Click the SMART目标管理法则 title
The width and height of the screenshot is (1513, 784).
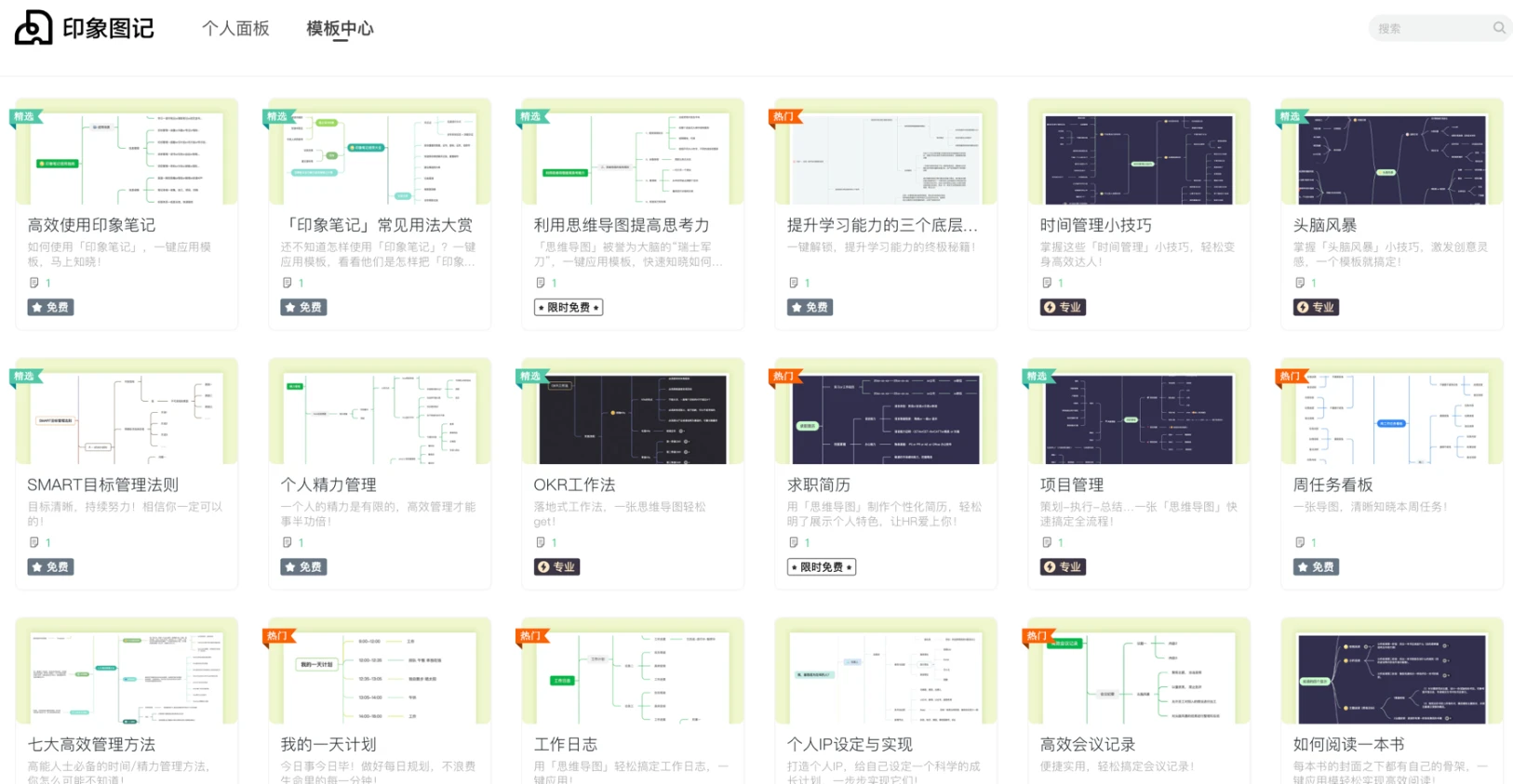click(102, 485)
